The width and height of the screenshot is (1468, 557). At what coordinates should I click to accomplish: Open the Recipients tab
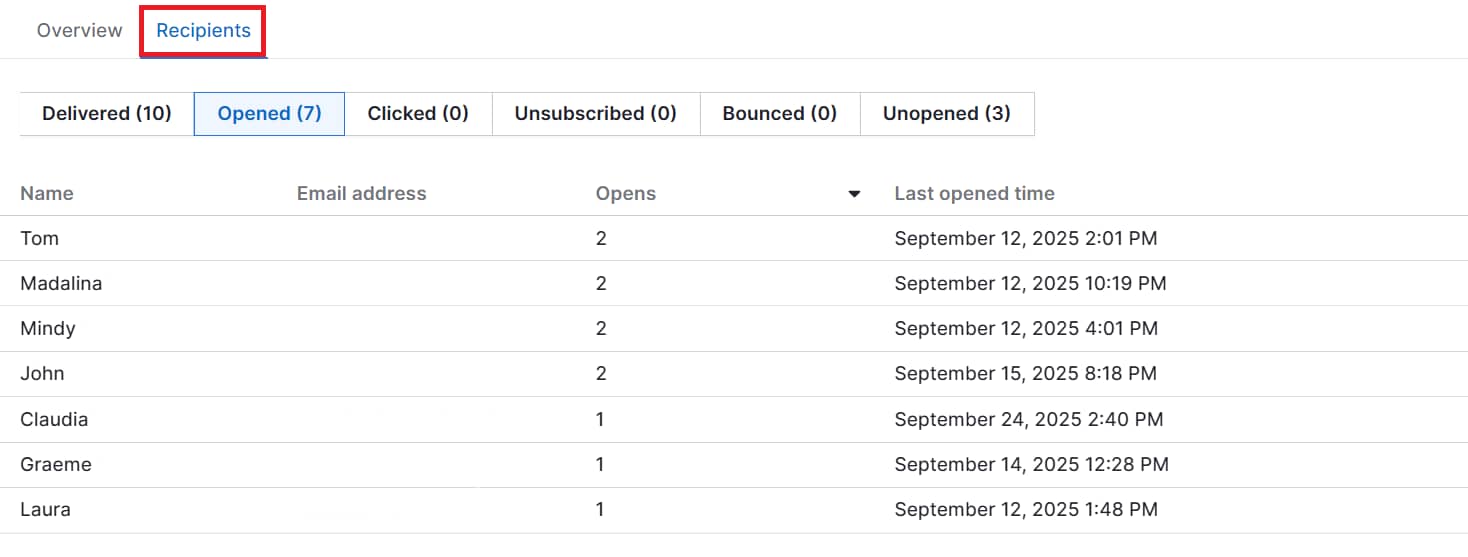click(x=203, y=30)
